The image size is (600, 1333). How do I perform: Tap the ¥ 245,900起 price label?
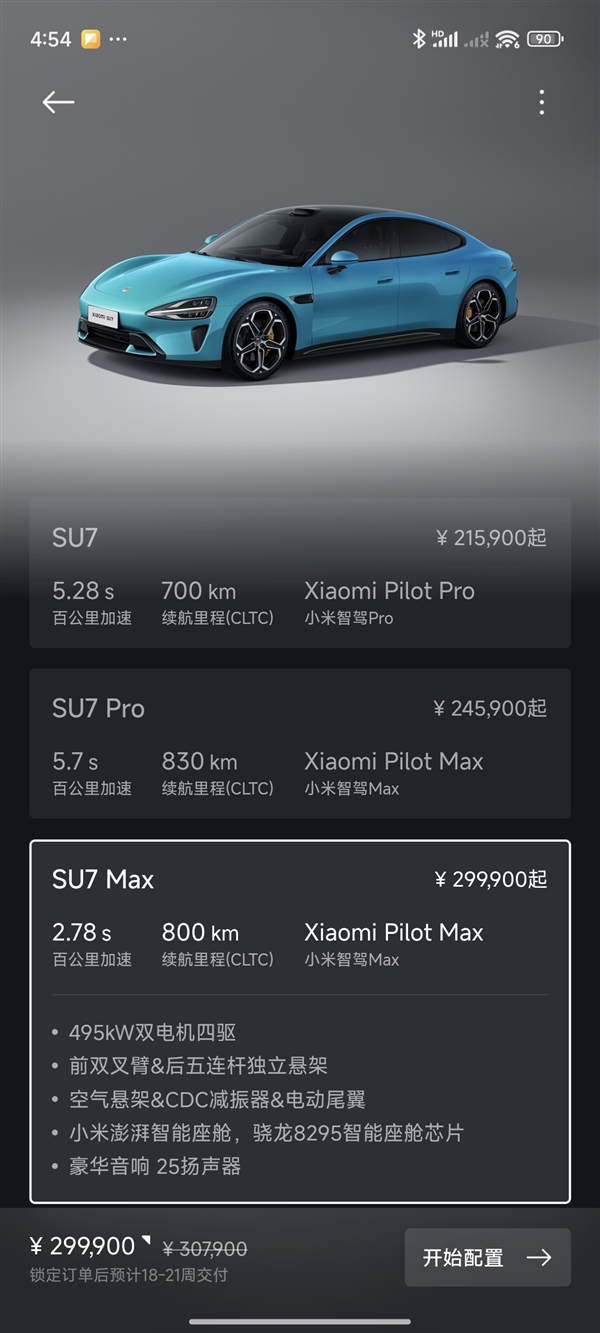pos(490,708)
